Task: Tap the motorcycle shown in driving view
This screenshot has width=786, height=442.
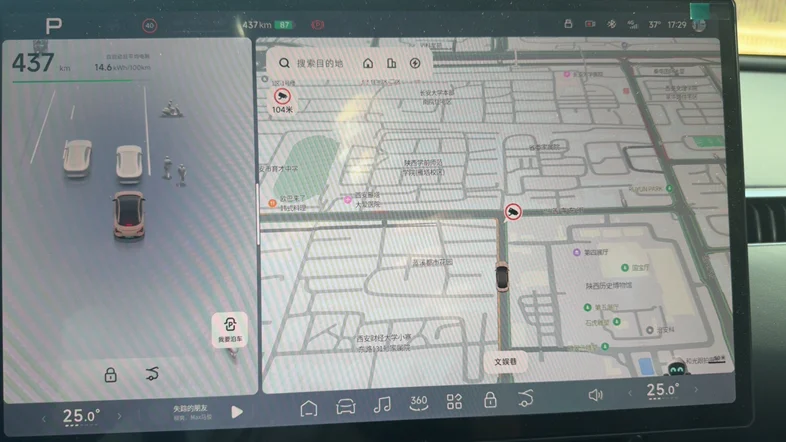Action: 172,109
